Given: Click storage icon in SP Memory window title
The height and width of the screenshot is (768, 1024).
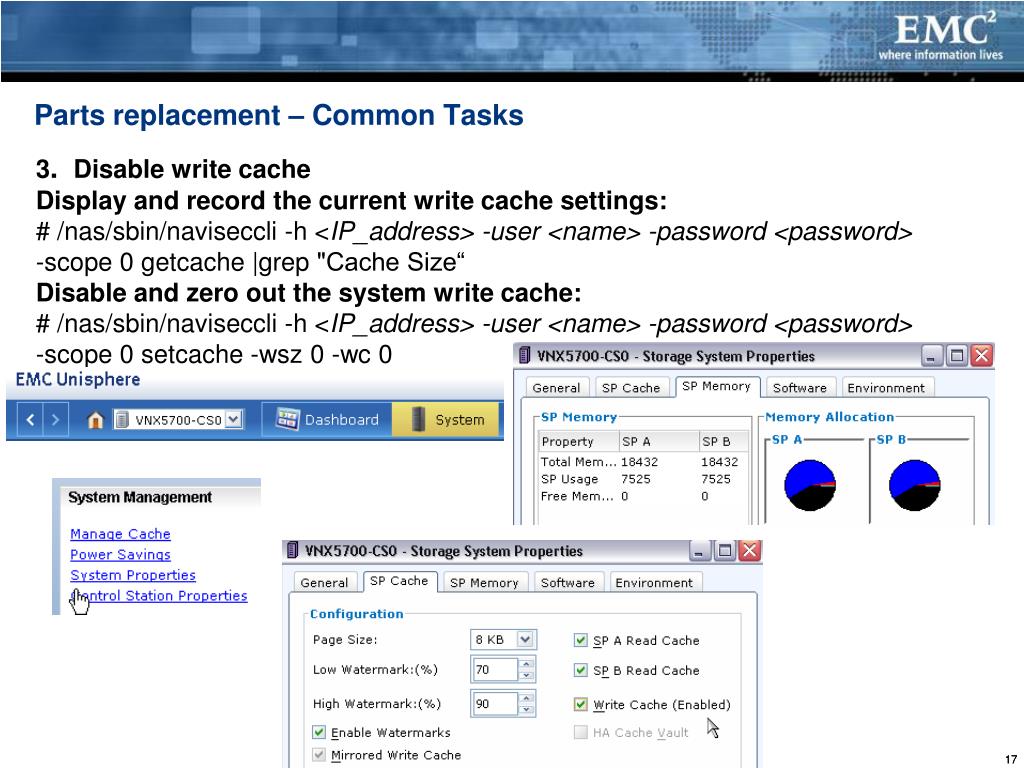Looking at the screenshot, I should [524, 355].
